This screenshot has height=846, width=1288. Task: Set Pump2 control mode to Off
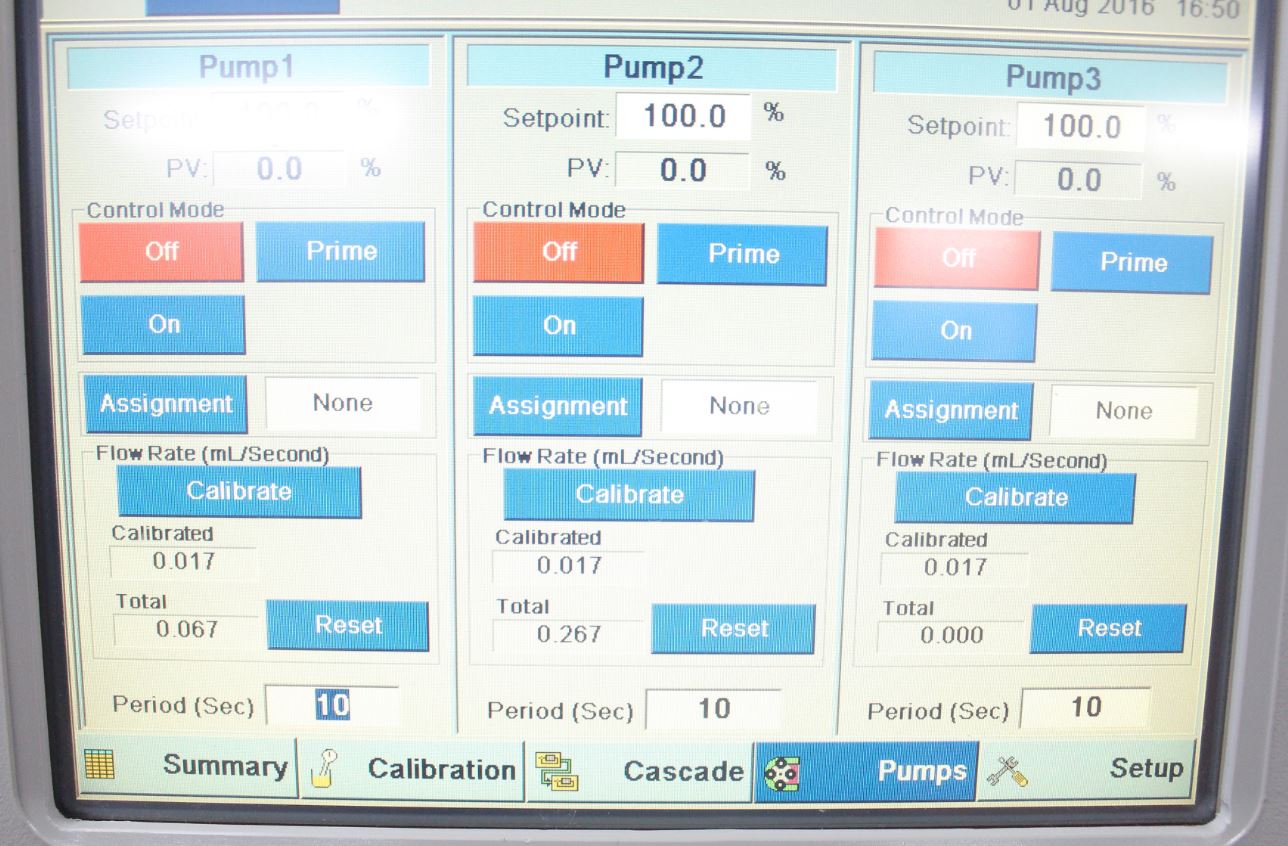(558, 252)
